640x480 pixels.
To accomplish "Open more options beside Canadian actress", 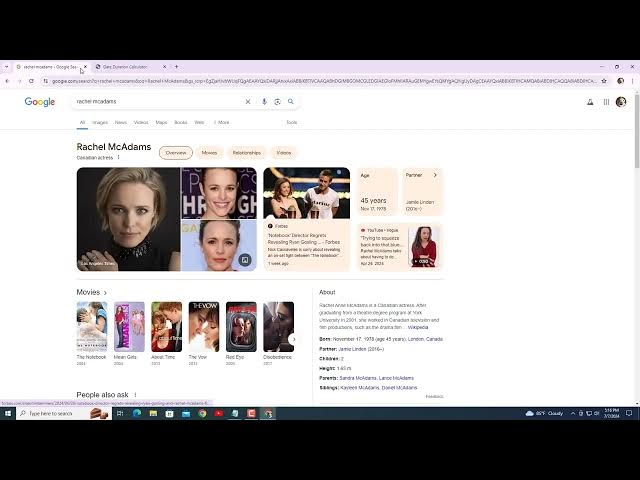I will [119, 158].
